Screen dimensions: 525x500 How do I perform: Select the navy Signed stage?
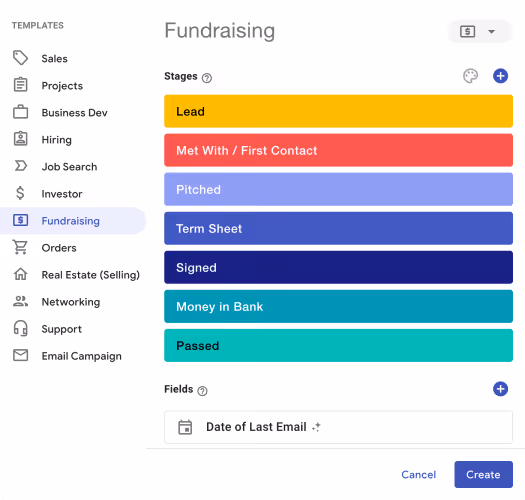point(338,267)
